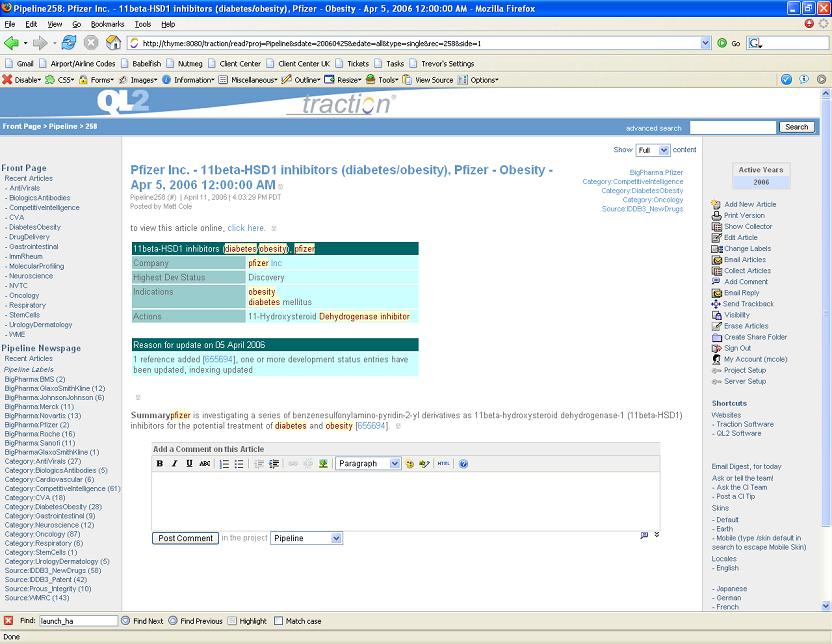Click reference 655694 in update table
The height and width of the screenshot is (644, 832).
tap(218, 359)
